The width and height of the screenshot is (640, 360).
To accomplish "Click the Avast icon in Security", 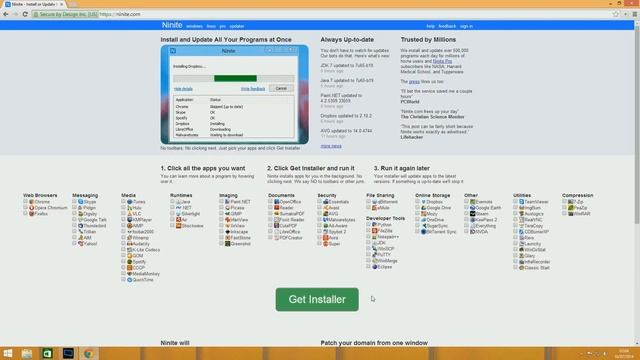I will 326,208.
